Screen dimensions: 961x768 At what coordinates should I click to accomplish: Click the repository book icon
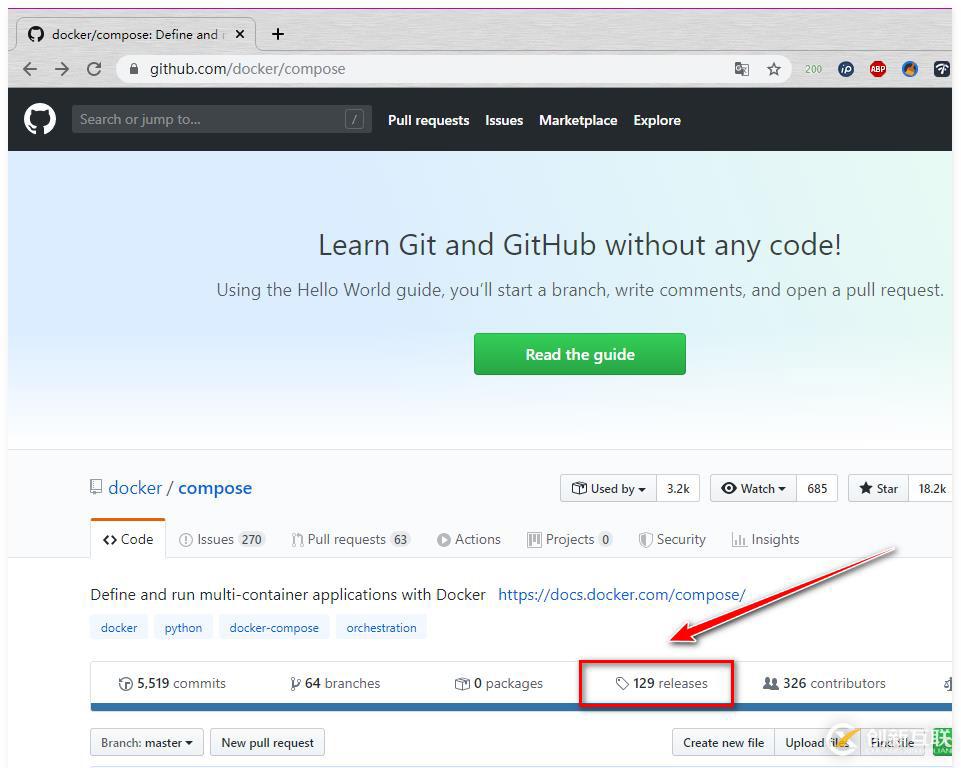[96, 487]
